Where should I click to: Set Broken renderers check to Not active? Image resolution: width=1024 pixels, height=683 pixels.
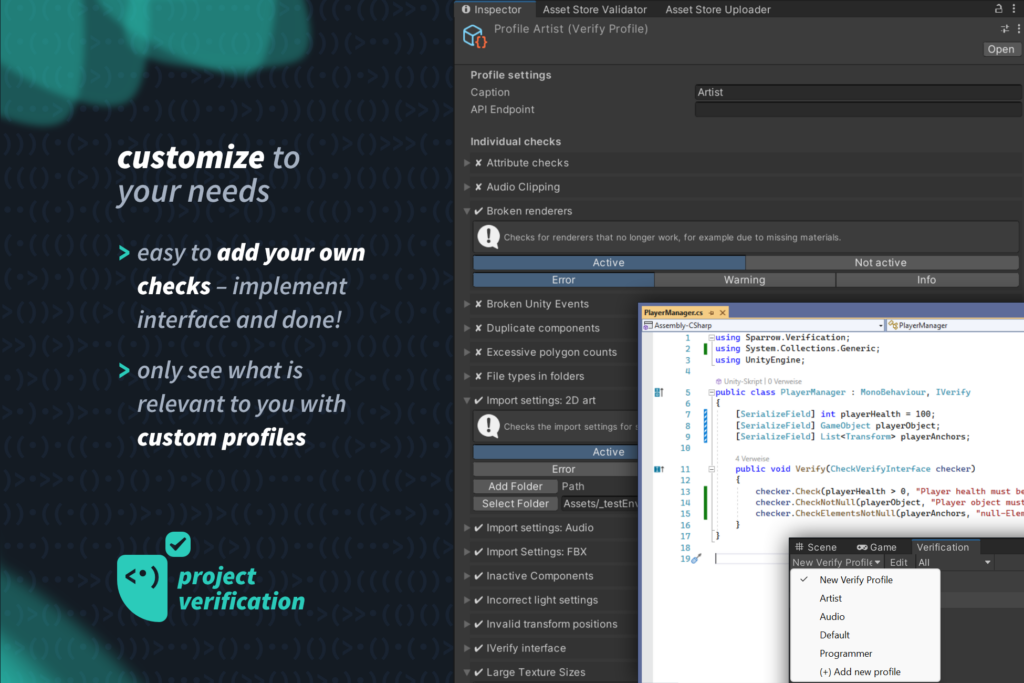[x=880, y=263]
